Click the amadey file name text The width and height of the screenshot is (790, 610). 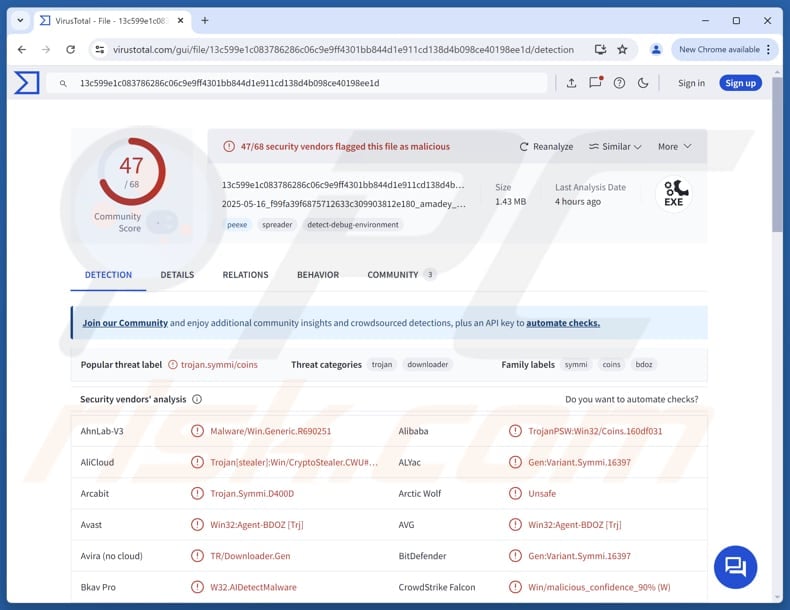click(x=344, y=204)
